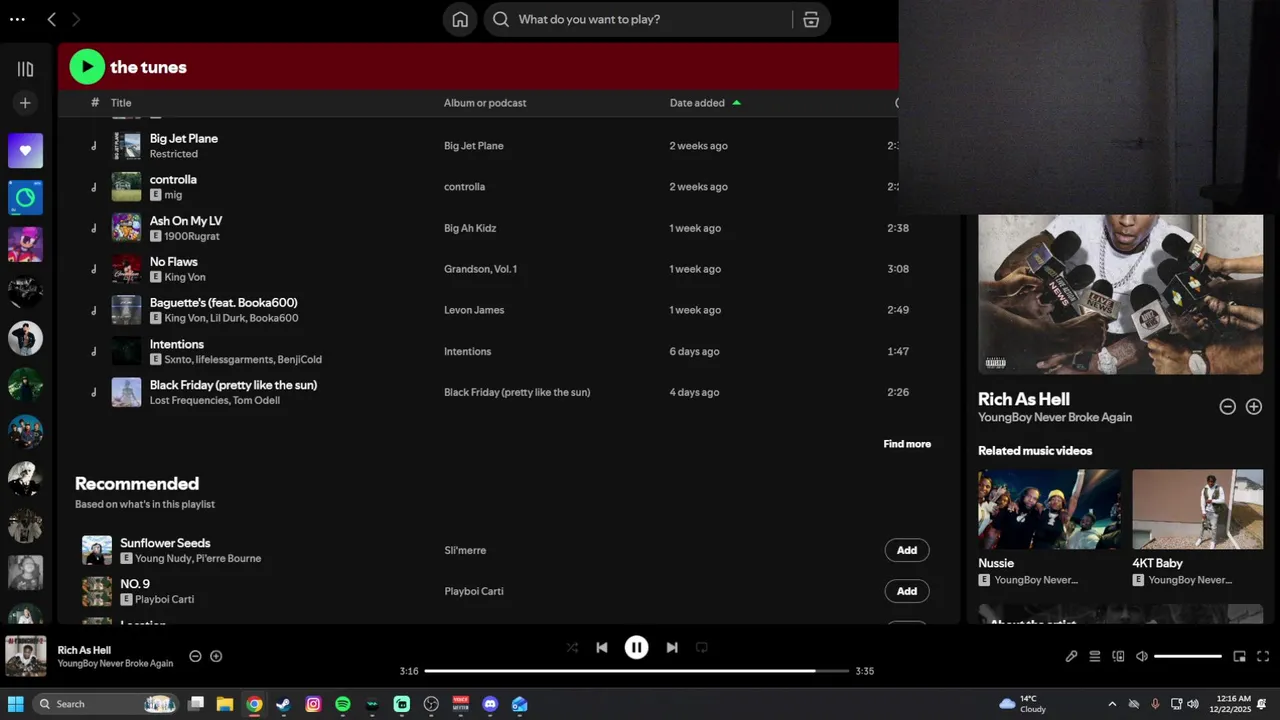Click the 'Intentions' track cover art
The width and height of the screenshot is (1280, 720).
[x=126, y=351]
